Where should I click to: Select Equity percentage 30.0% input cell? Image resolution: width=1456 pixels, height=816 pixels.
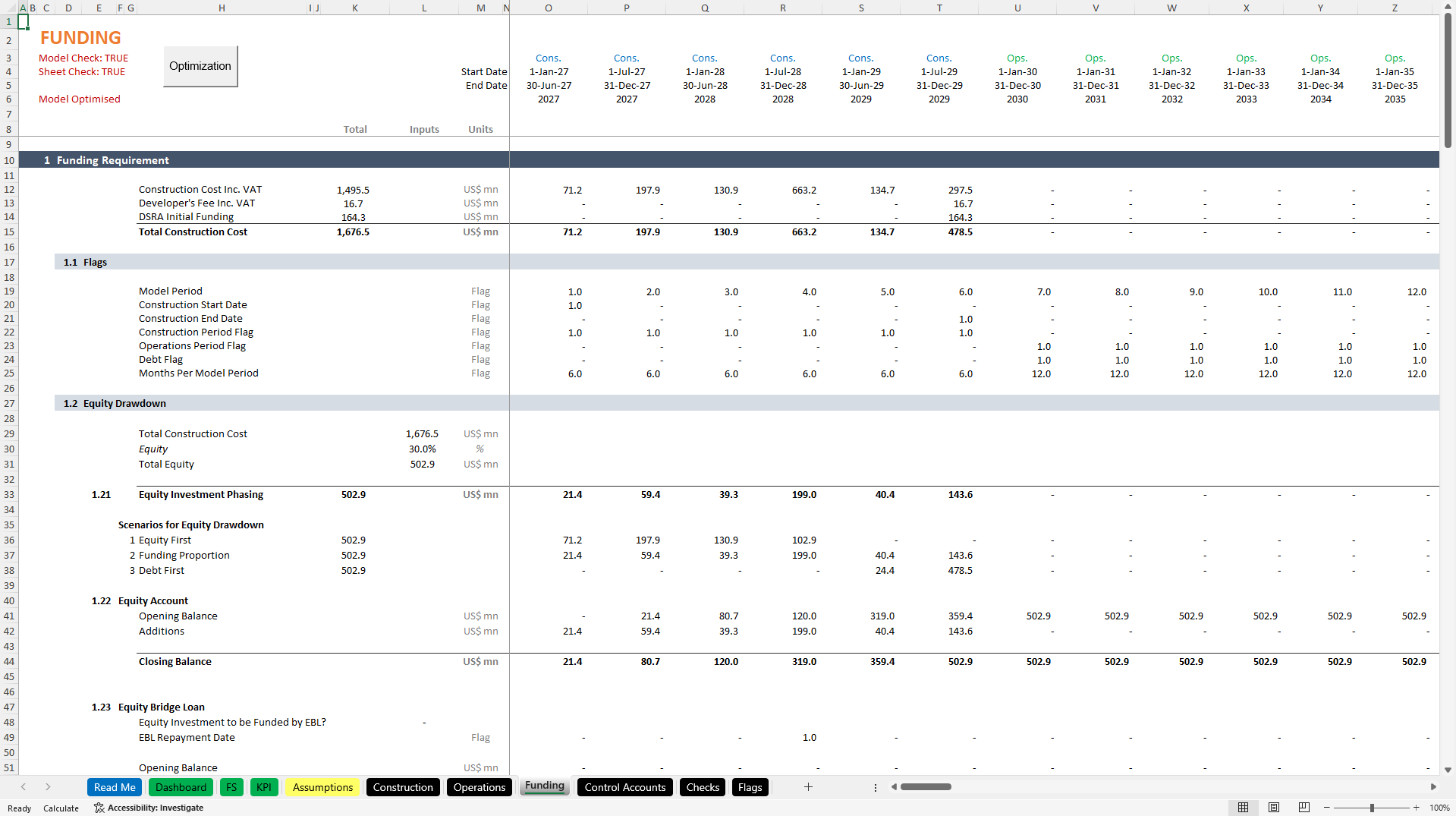pyautogui.click(x=423, y=449)
